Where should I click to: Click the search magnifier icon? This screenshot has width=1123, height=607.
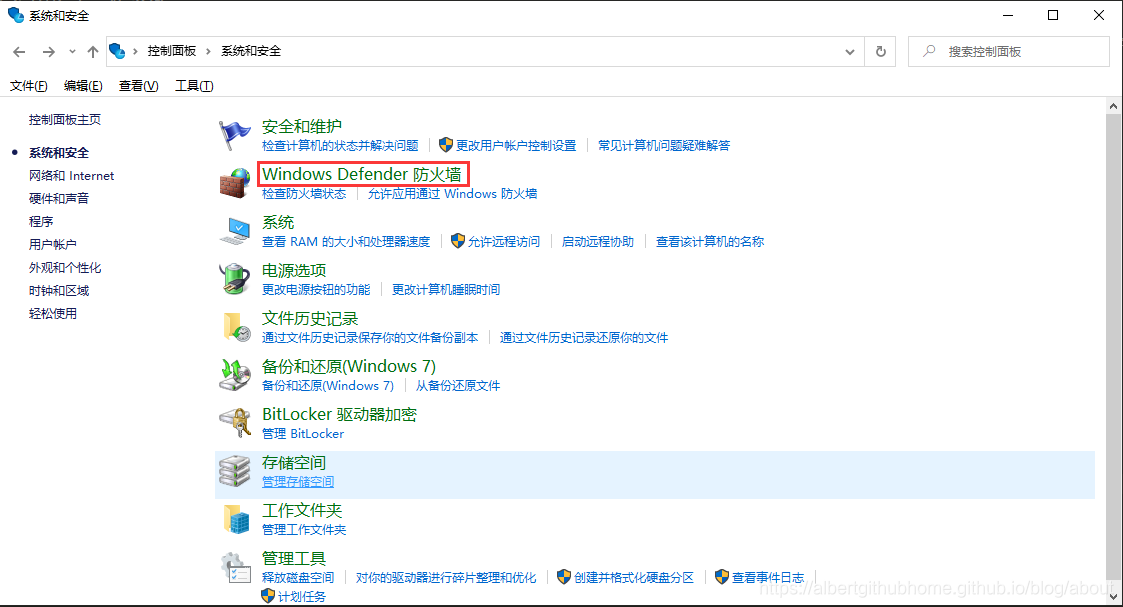pos(929,51)
